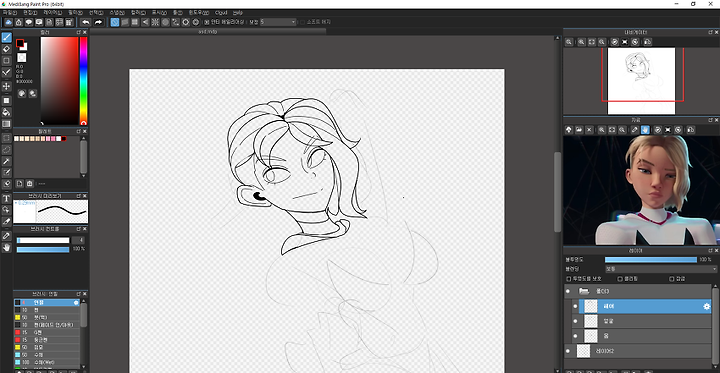Select the Eraser tool in left toolbar
The image size is (720, 373).
6,49
